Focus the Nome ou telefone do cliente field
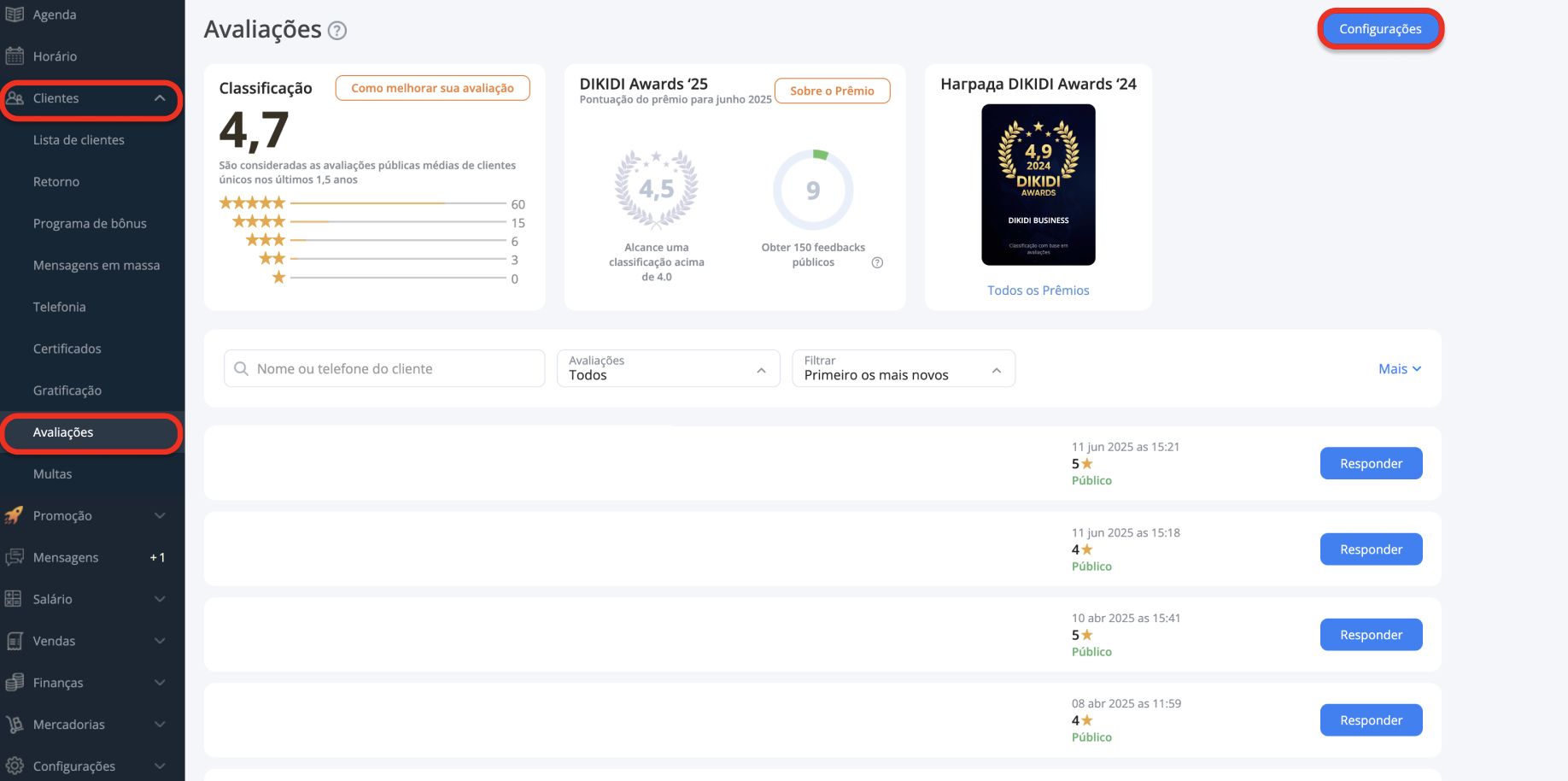 click(384, 368)
